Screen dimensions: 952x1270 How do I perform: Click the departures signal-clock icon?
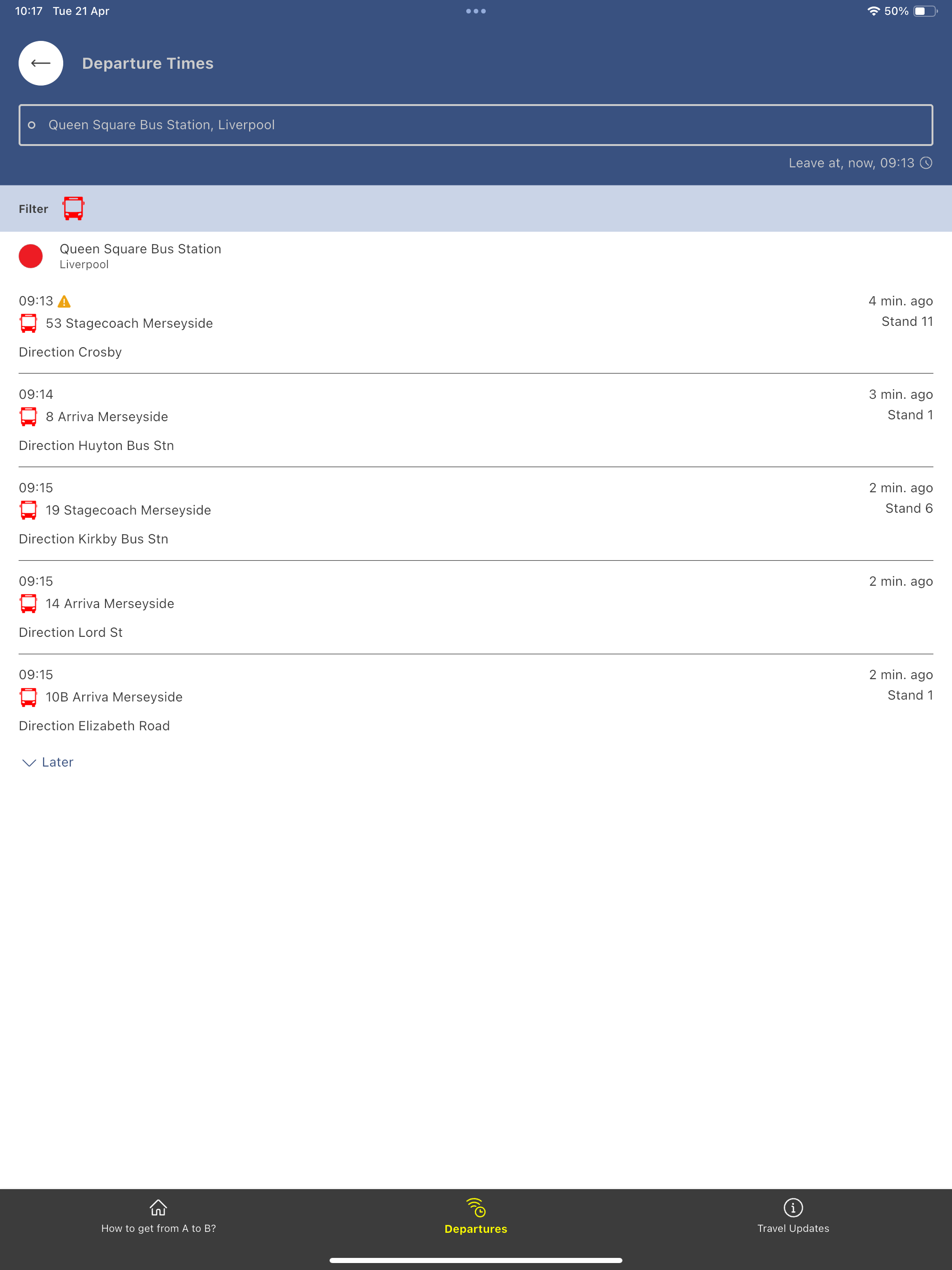pyautogui.click(x=476, y=1207)
